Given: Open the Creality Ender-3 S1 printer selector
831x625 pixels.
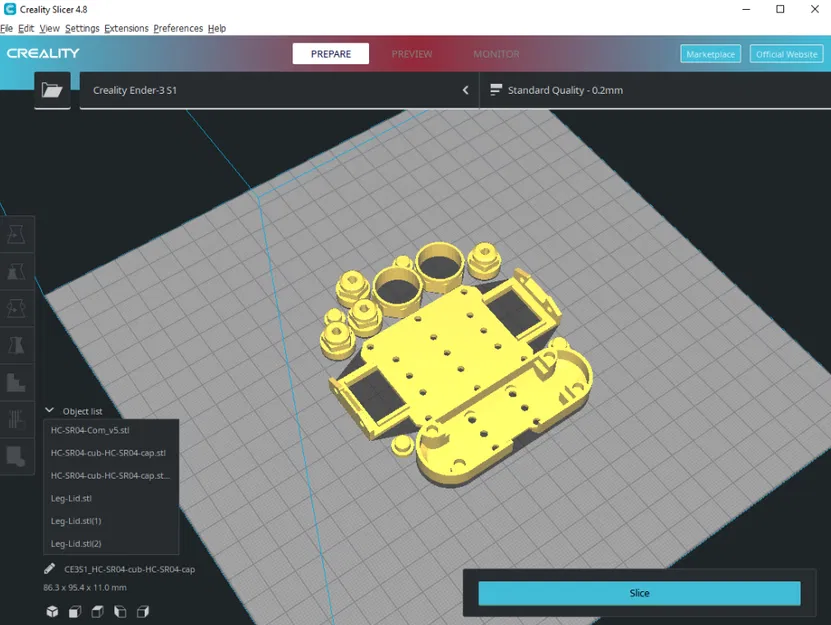Looking at the screenshot, I should (x=270, y=89).
